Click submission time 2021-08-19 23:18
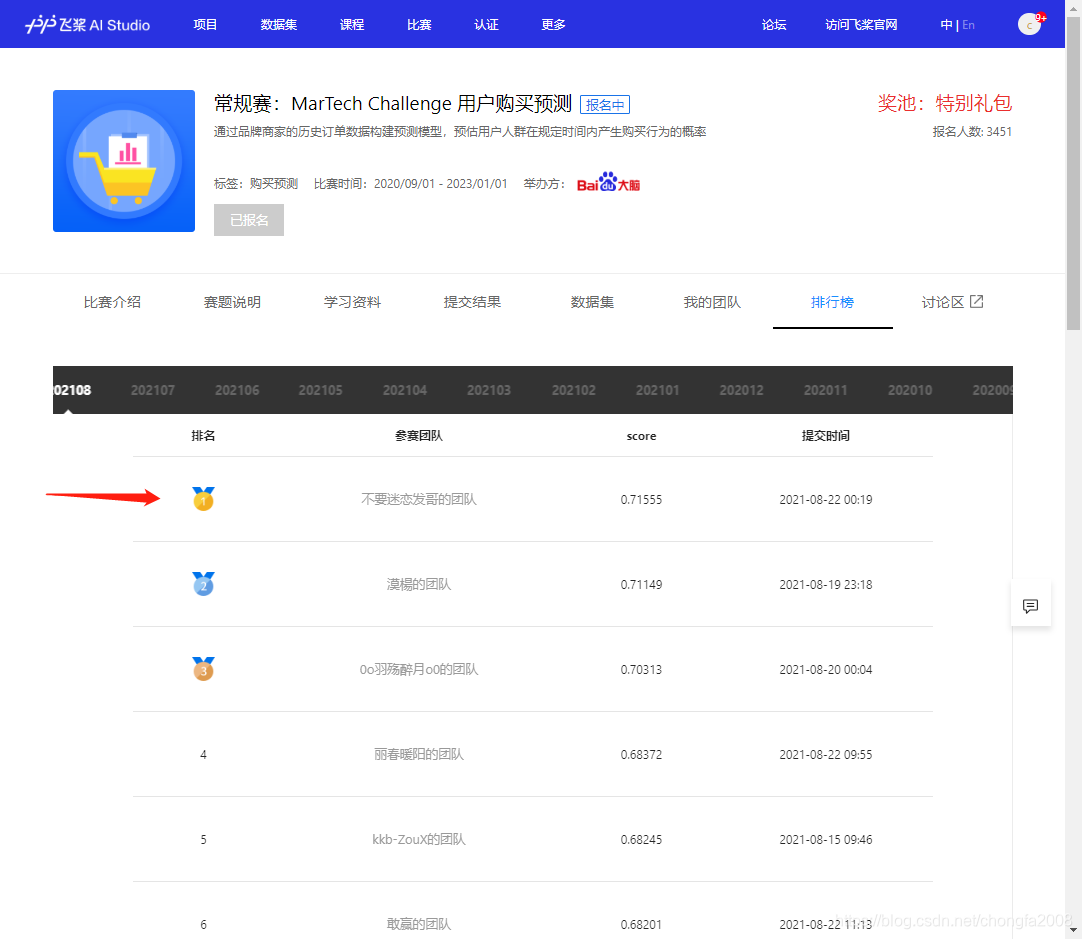This screenshot has width=1082, height=939. [826, 584]
